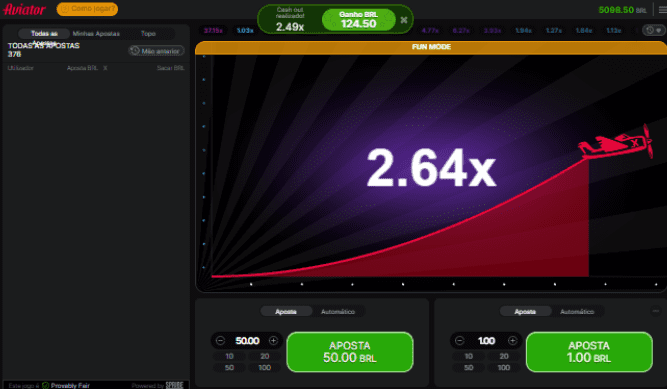Open the 37.15x round result

(x=213, y=31)
